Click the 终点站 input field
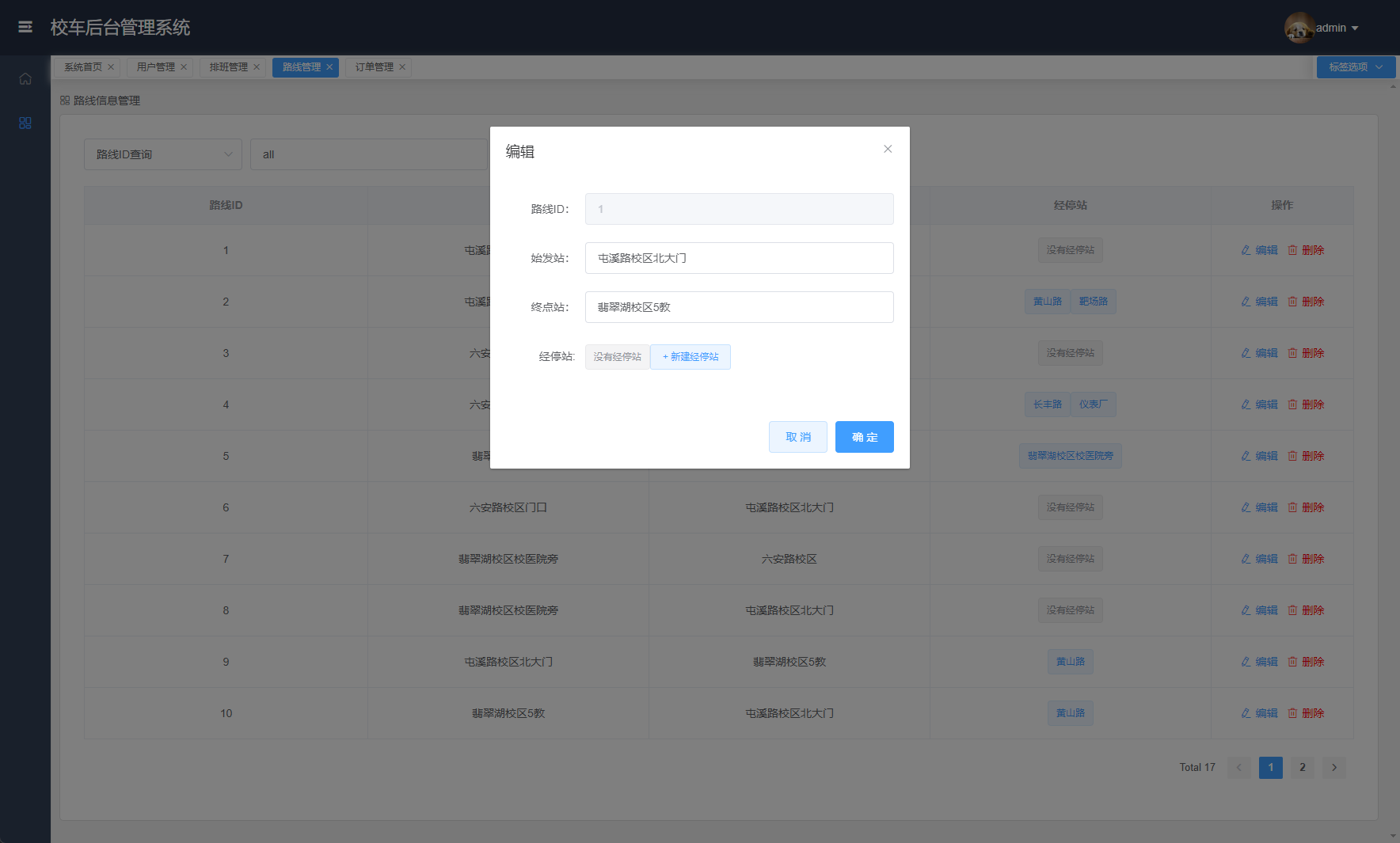The height and width of the screenshot is (843, 1400). (x=739, y=307)
